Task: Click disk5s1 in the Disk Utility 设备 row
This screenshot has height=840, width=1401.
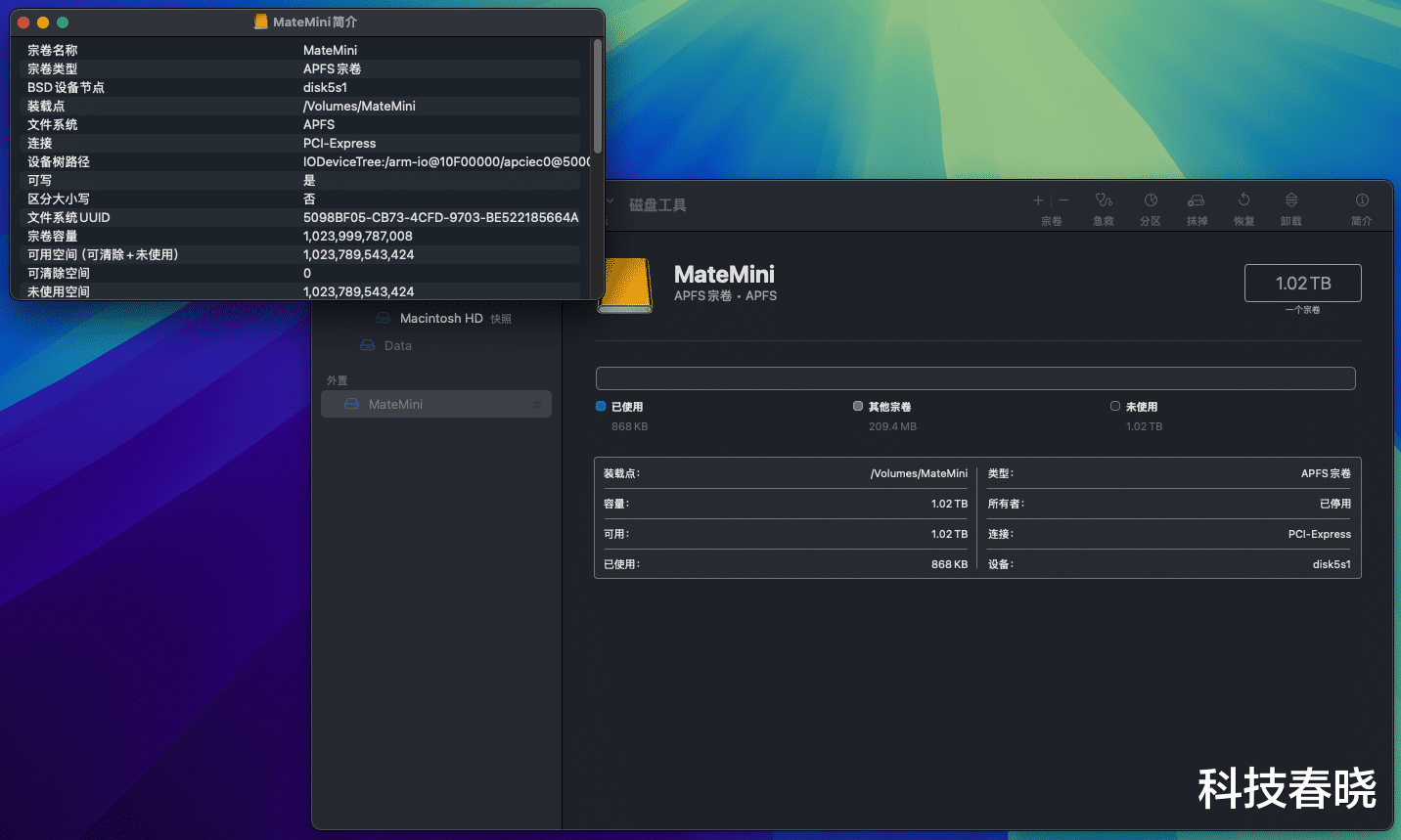Action: click(1332, 564)
